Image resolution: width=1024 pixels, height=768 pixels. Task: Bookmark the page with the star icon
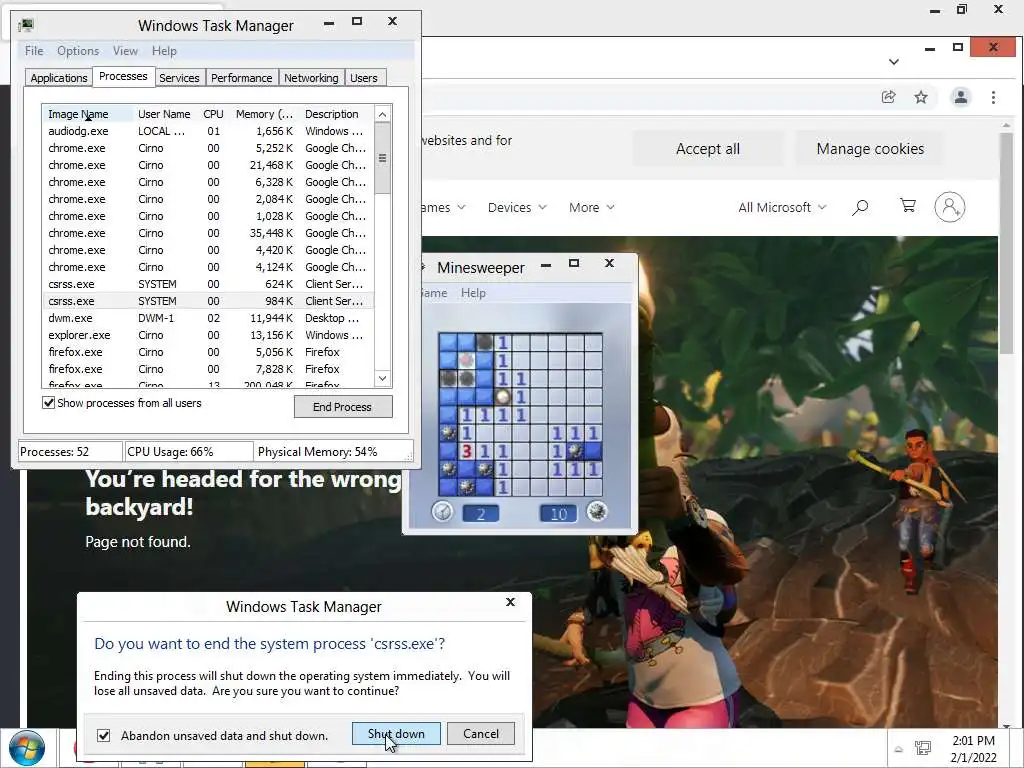(921, 97)
